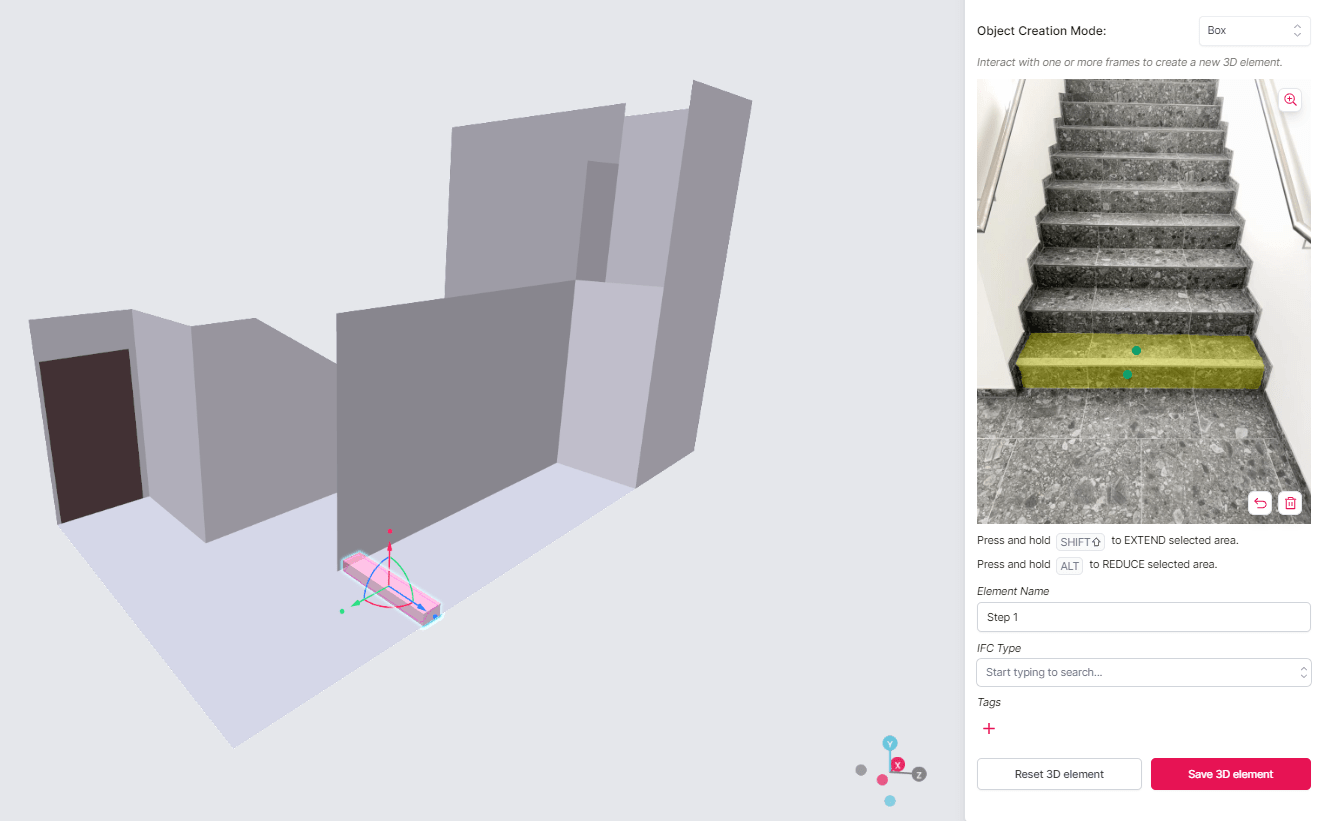
Task: Click the Reset 3D element button
Action: [1058, 773]
